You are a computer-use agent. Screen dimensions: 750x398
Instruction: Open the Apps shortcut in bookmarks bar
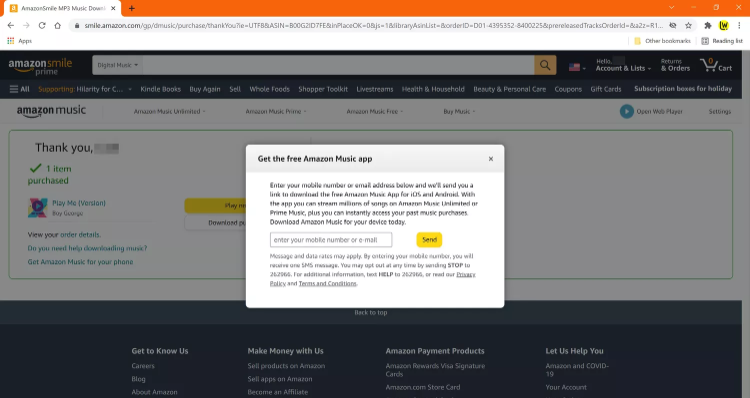click(x=20, y=41)
